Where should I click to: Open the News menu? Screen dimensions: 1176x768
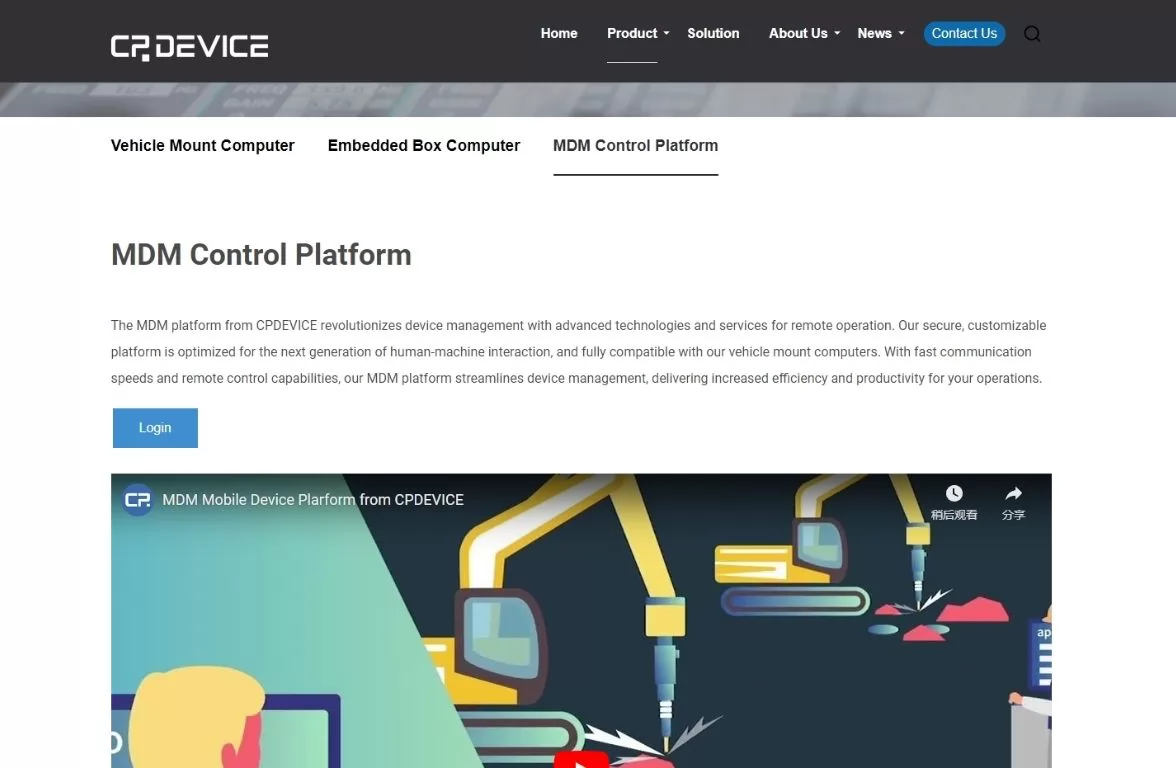[874, 33]
